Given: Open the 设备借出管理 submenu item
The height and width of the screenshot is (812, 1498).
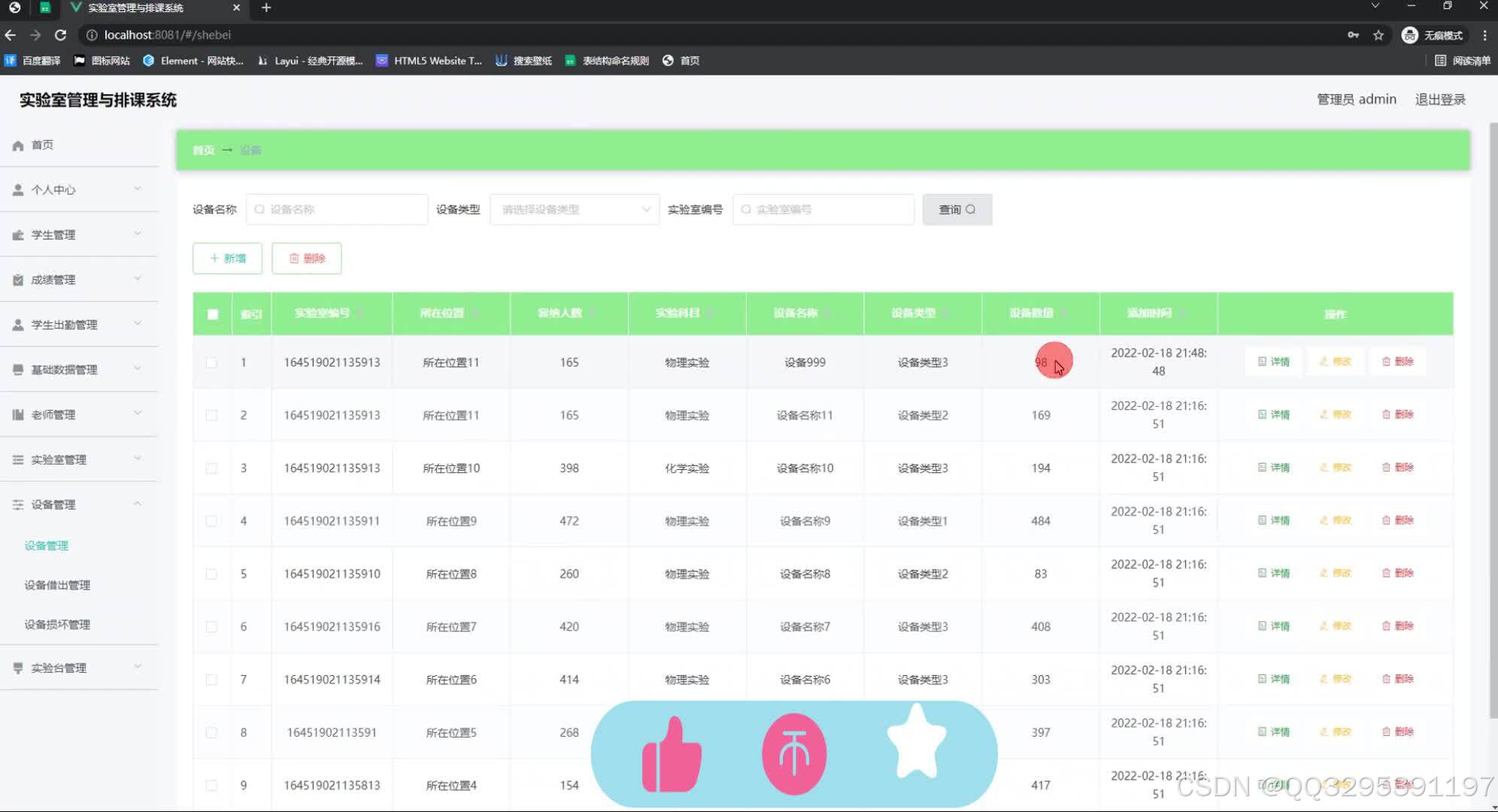Looking at the screenshot, I should pos(57,585).
